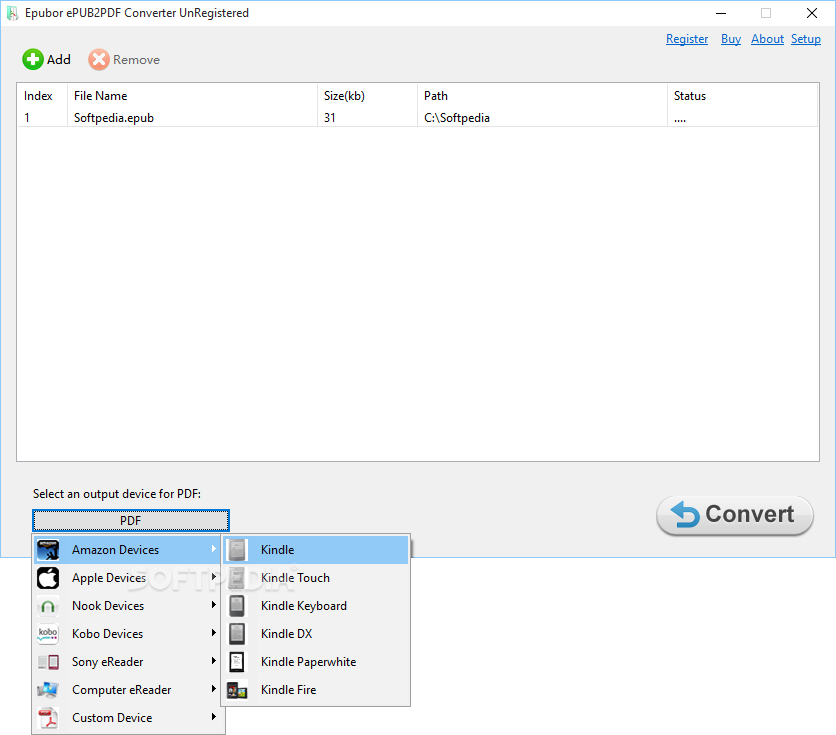The height and width of the screenshot is (735, 836).
Task: Expand Computer eReader submenu arrow
Action: tap(213, 689)
